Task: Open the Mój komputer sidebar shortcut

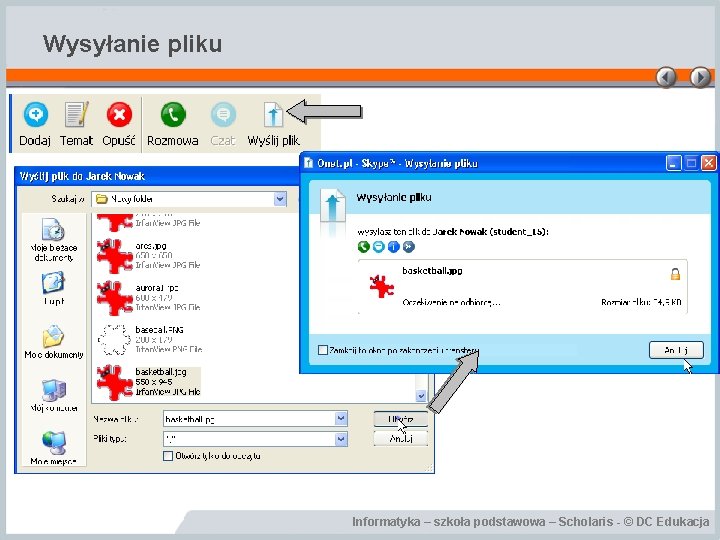Action: (53, 395)
